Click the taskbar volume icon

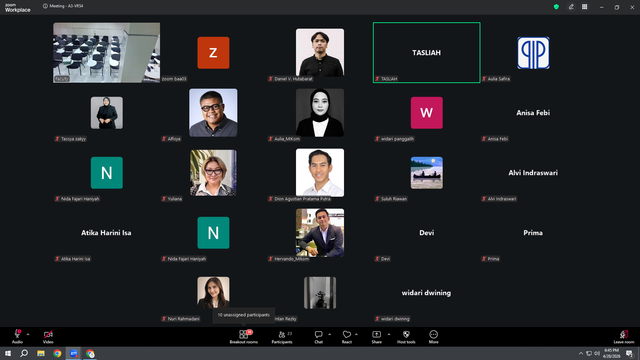point(597,353)
